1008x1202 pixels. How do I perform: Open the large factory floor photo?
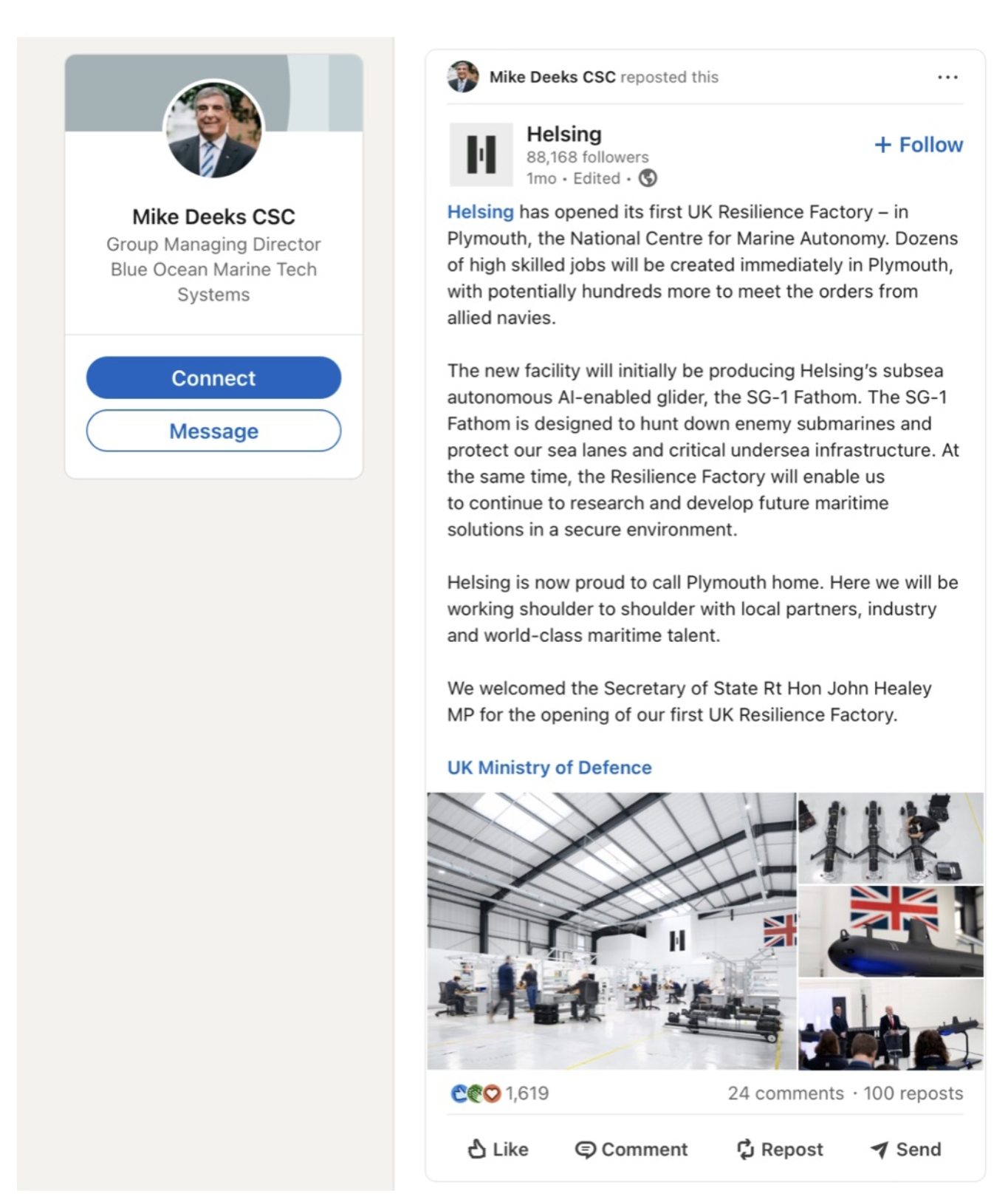611,931
